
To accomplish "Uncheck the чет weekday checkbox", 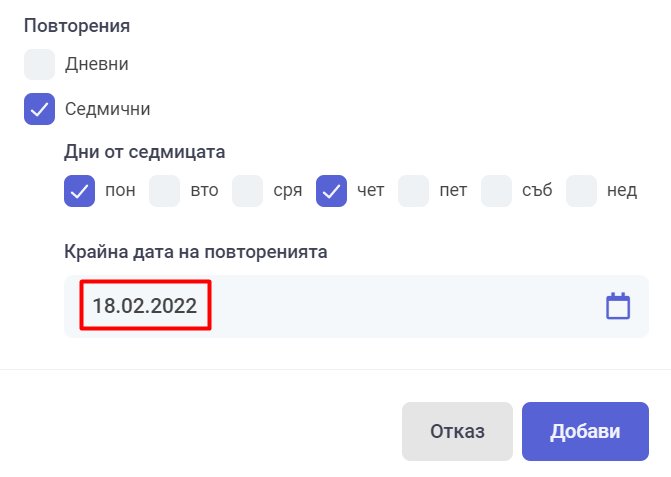I will pos(331,191).
